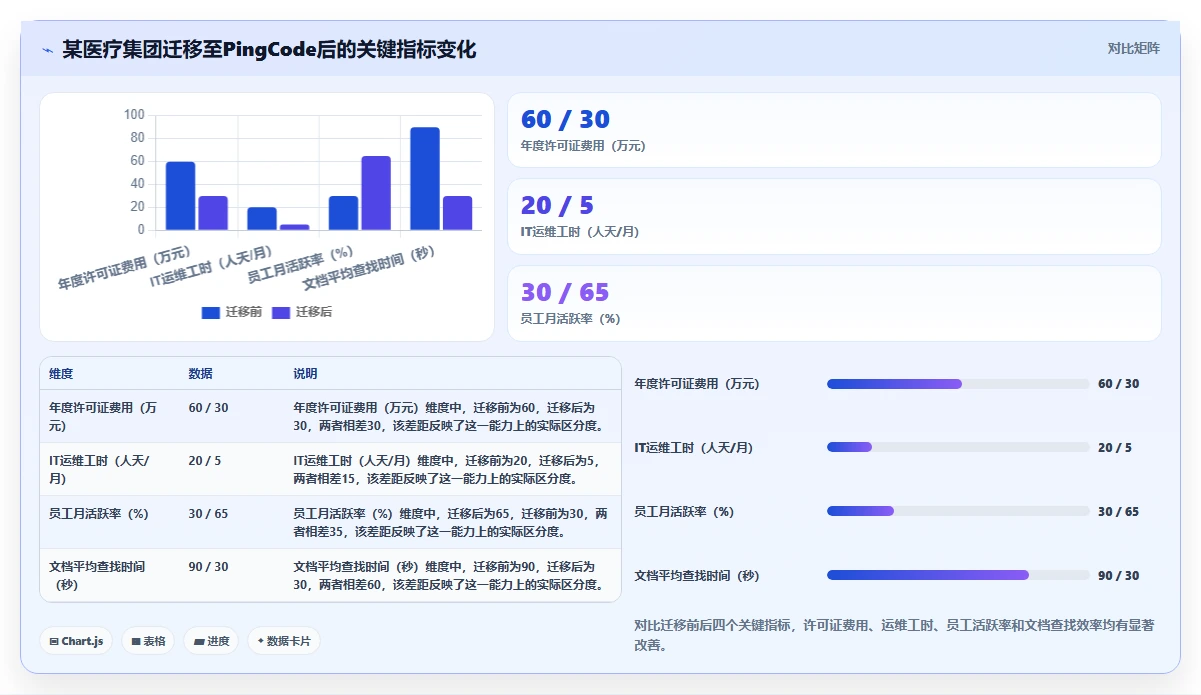Viewport: 1201px width, 695px height.
Task: Click the table data value 30 / 65
Action: coord(208,514)
